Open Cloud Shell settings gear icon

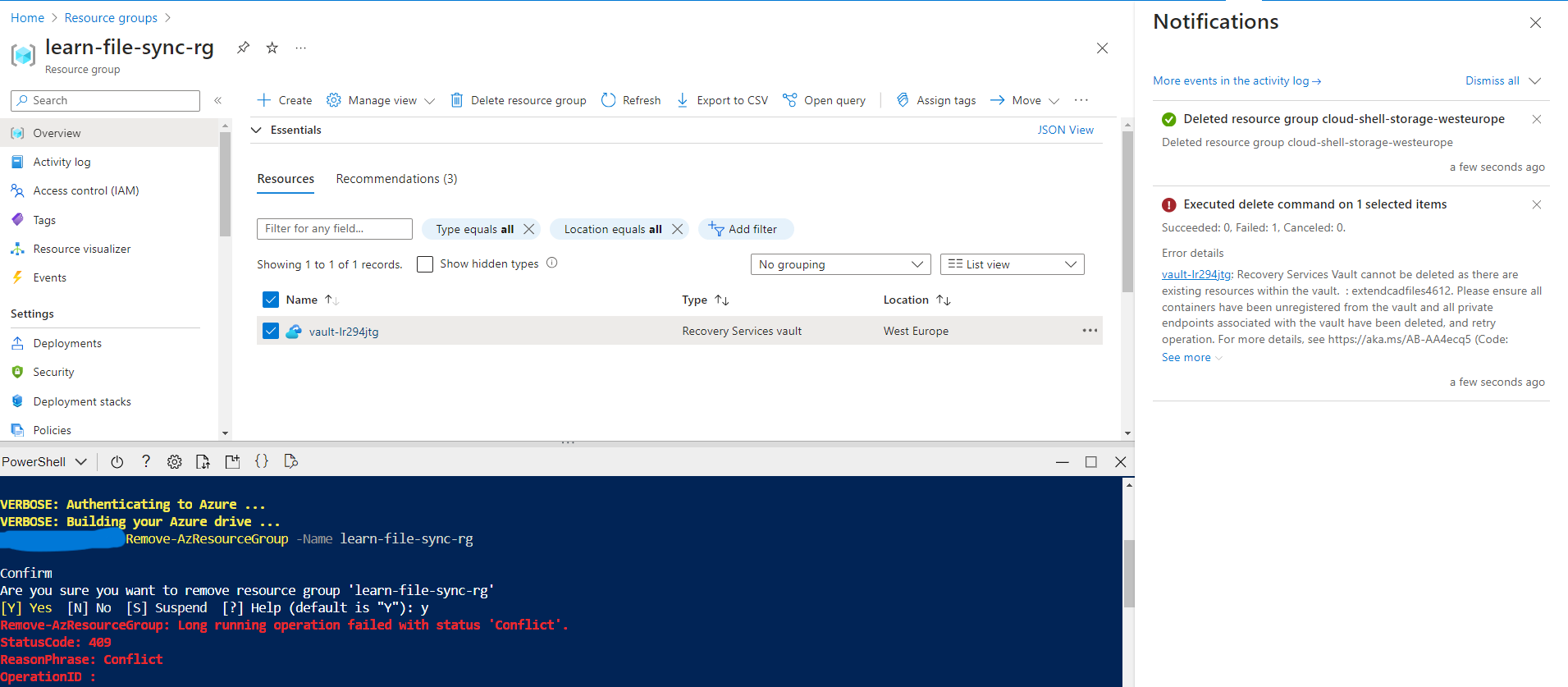175,462
